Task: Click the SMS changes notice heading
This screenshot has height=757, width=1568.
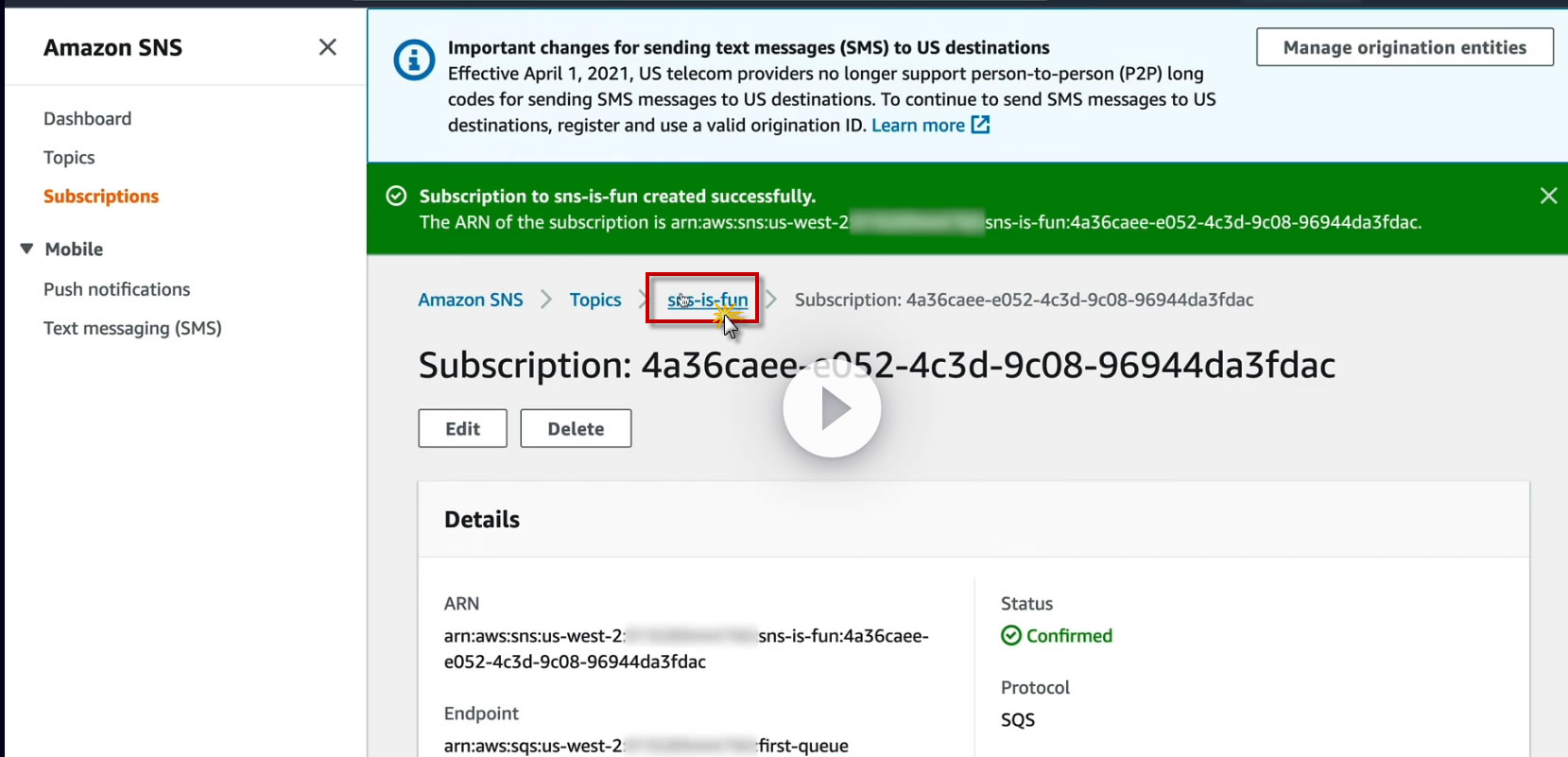Action: tap(749, 47)
